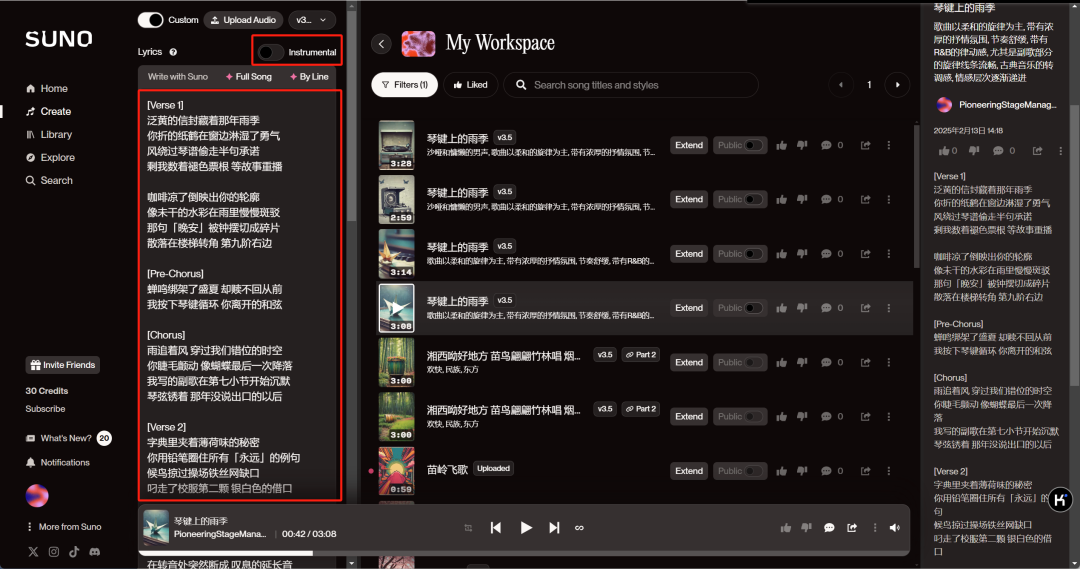Image resolution: width=1080 pixels, height=569 pixels.
Task: Open Notifications
Action: tap(58, 463)
